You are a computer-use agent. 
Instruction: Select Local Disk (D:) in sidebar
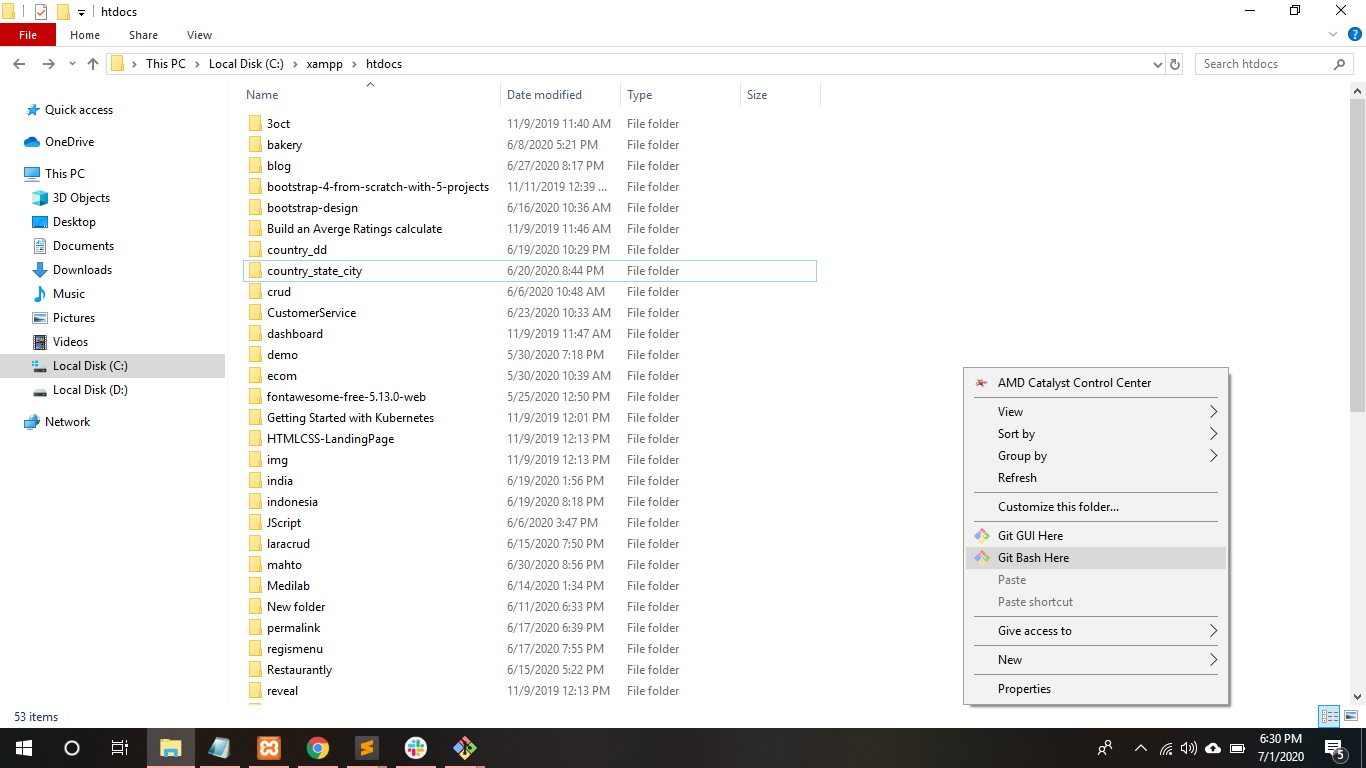[90, 390]
